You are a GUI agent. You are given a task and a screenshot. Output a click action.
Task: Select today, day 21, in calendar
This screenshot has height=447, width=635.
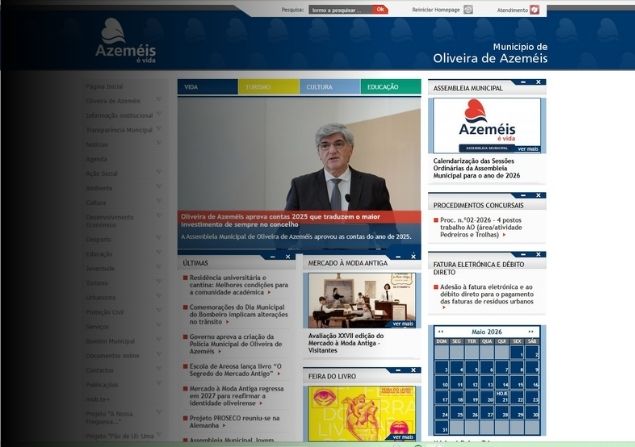point(502,397)
